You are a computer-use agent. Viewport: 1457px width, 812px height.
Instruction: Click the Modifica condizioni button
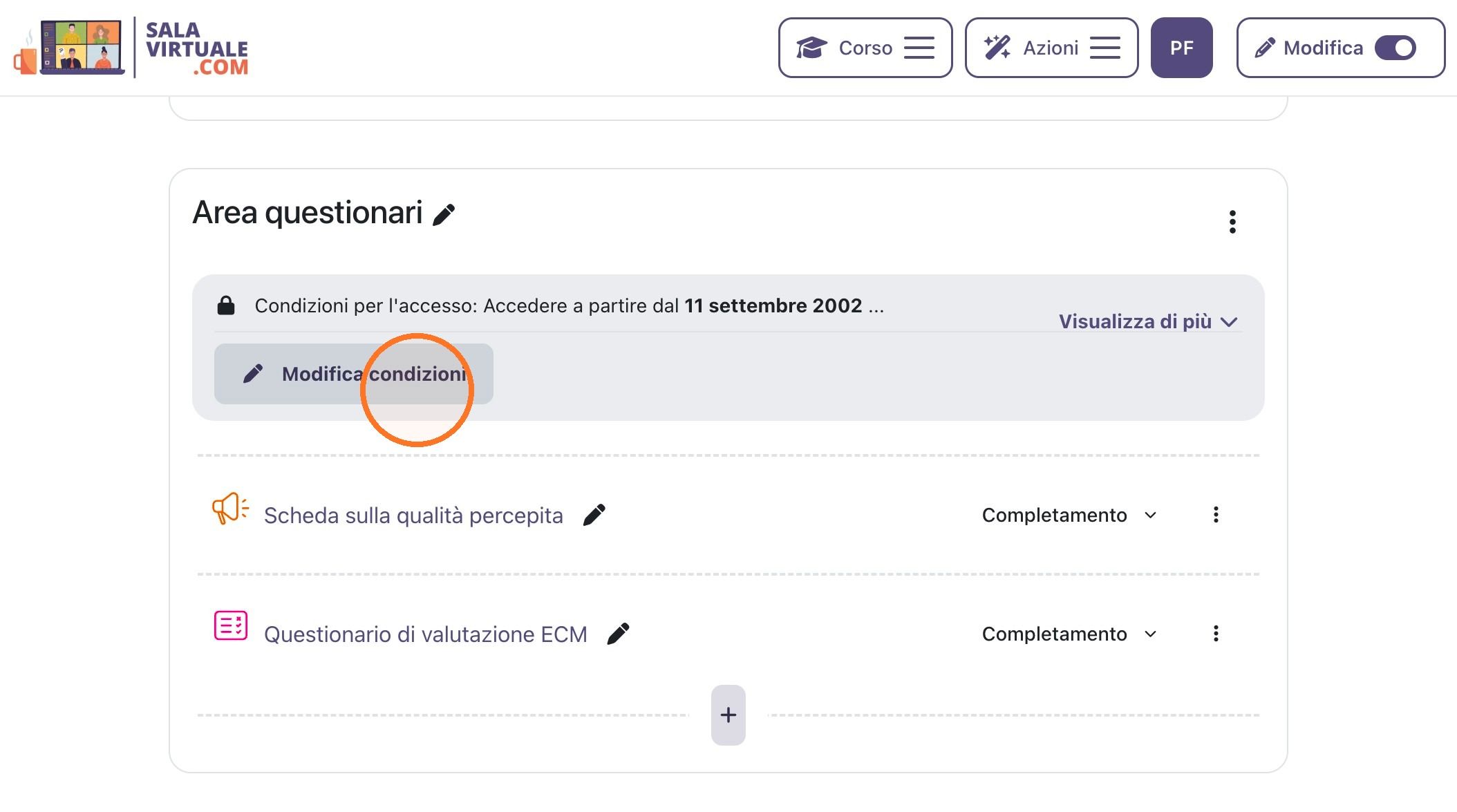[354, 374]
